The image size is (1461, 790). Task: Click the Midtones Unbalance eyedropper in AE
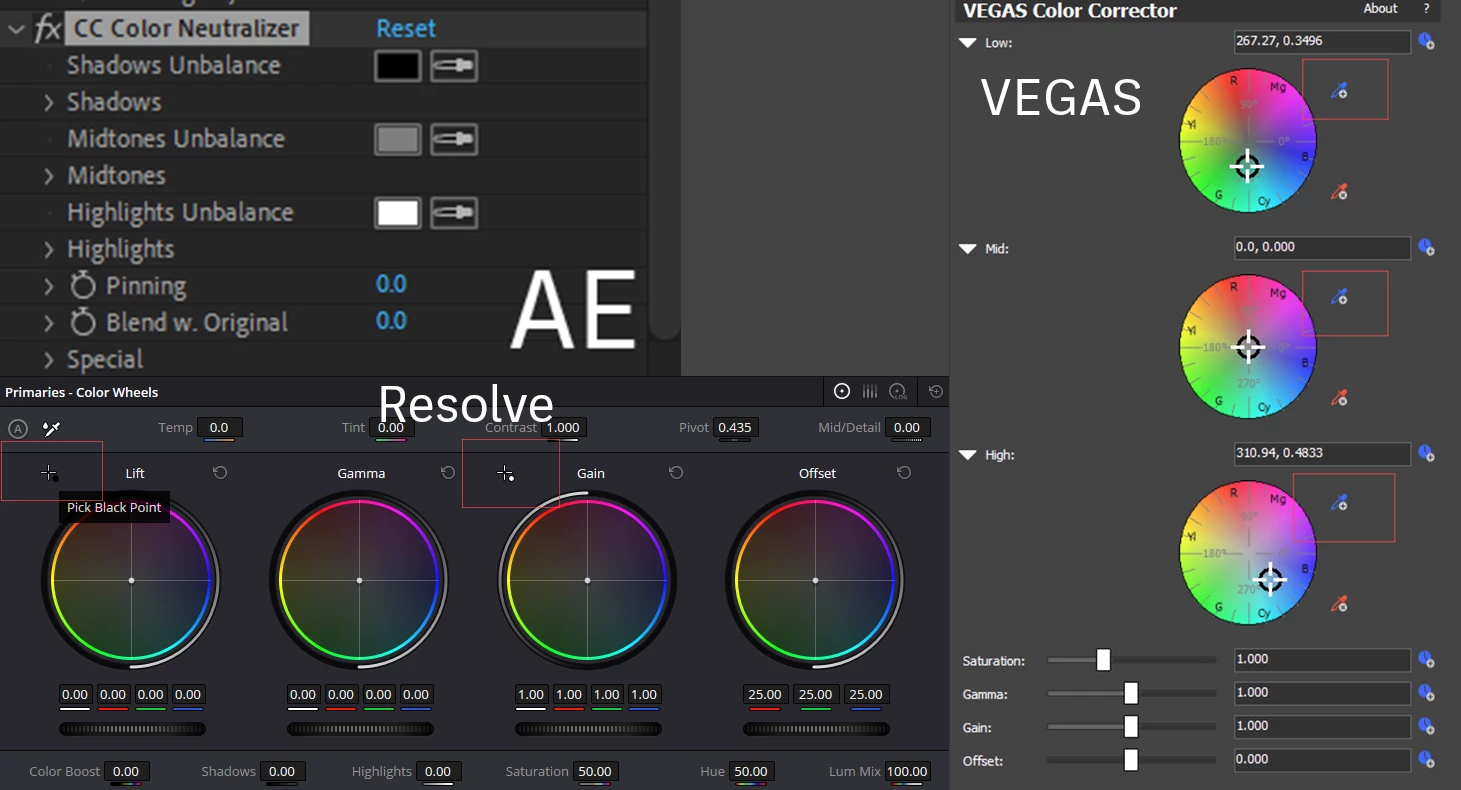point(454,140)
